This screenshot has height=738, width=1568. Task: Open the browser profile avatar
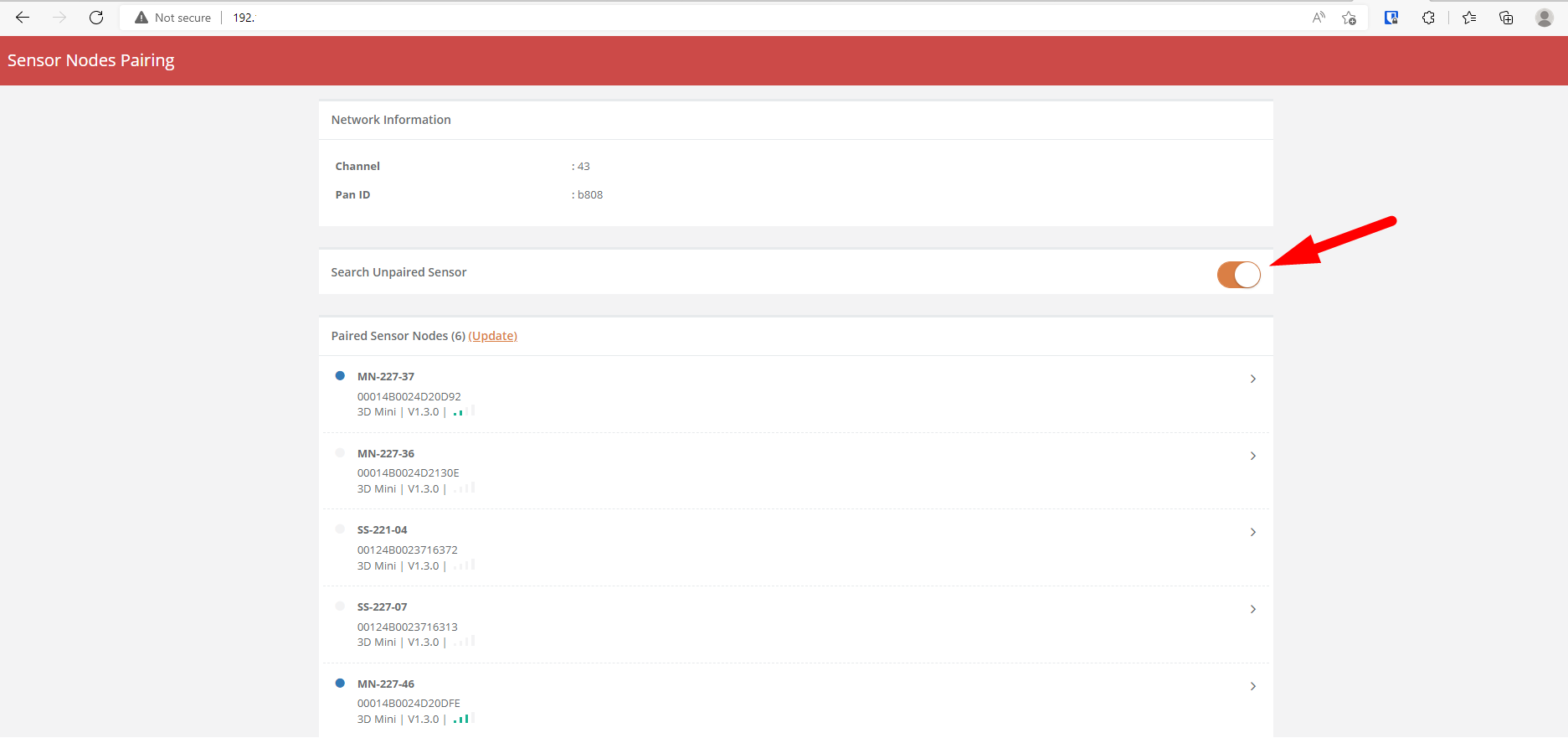pos(1545,18)
